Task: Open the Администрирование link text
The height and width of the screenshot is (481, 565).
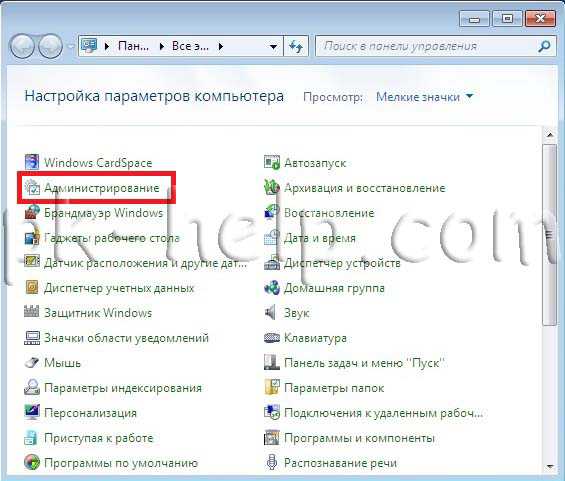Action: pyautogui.click(x=102, y=188)
